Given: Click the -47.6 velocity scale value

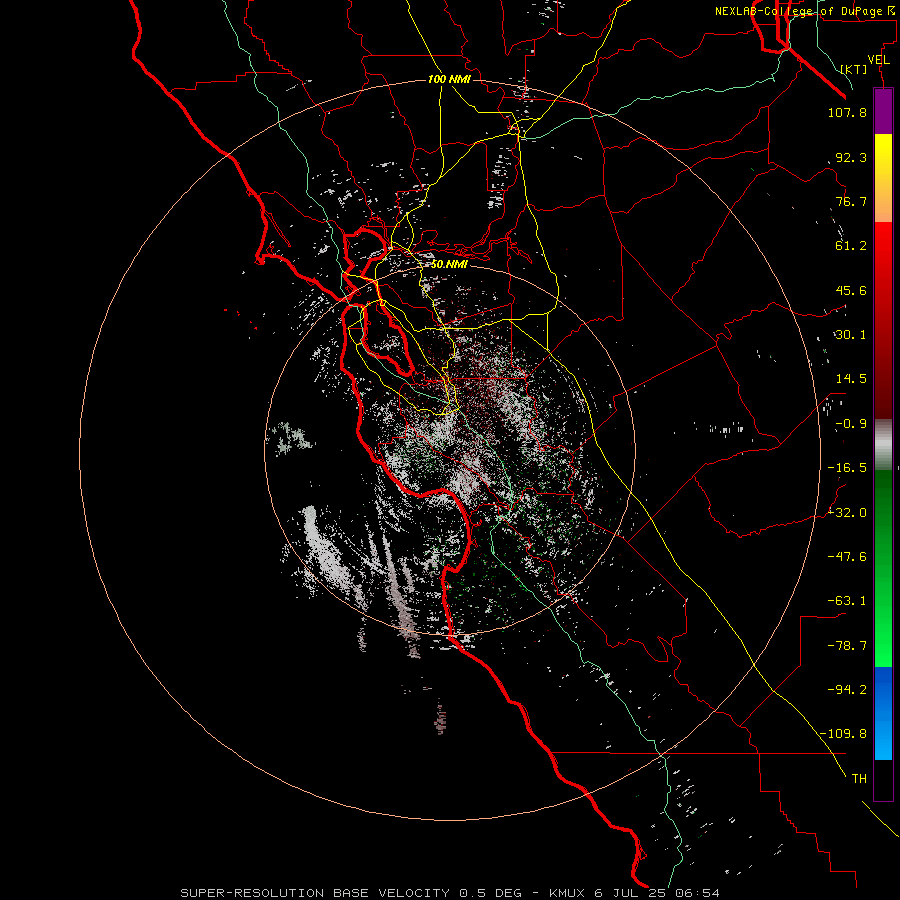Looking at the screenshot, I should click(847, 557).
